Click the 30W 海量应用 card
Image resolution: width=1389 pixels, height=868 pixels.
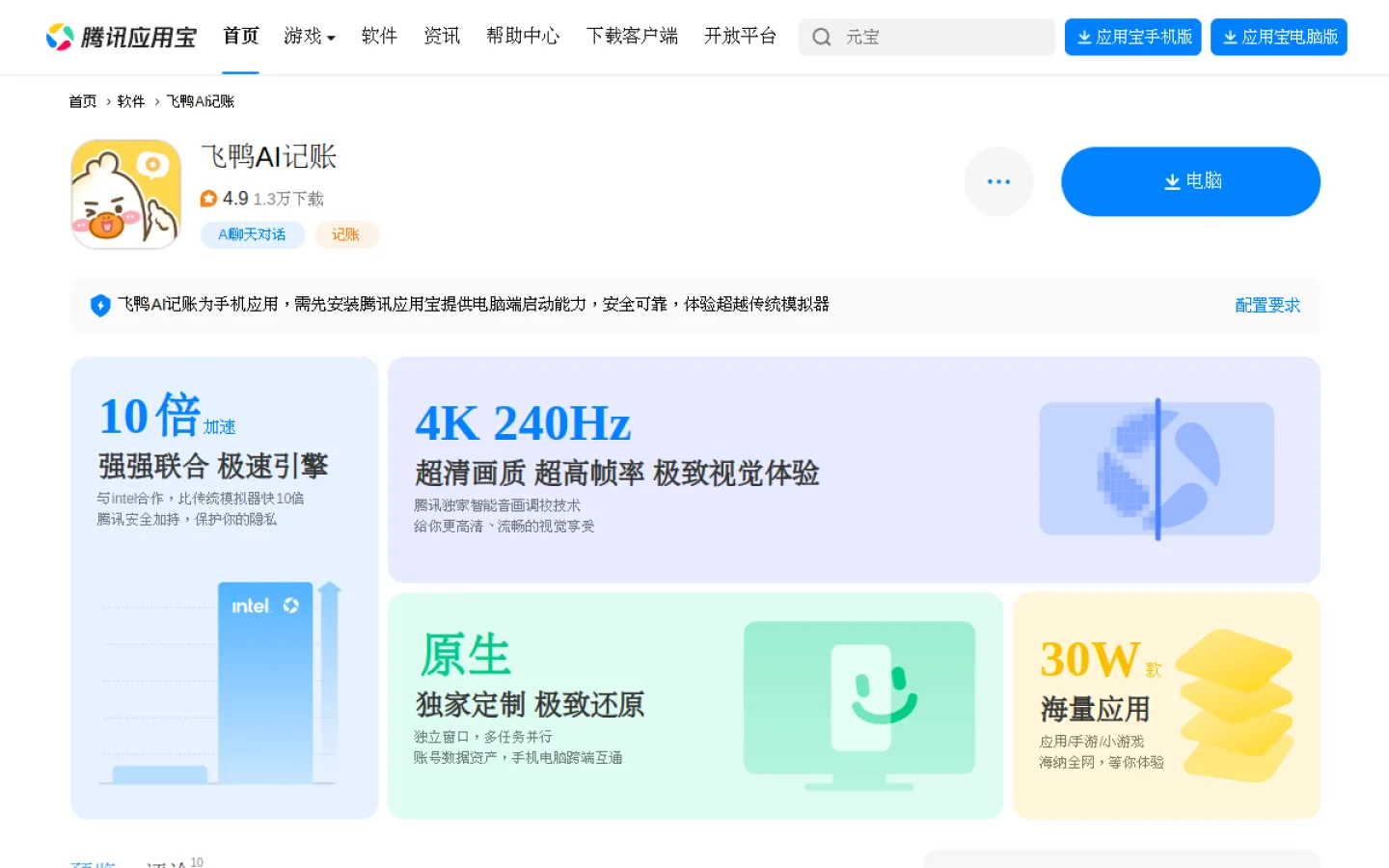[1166, 706]
